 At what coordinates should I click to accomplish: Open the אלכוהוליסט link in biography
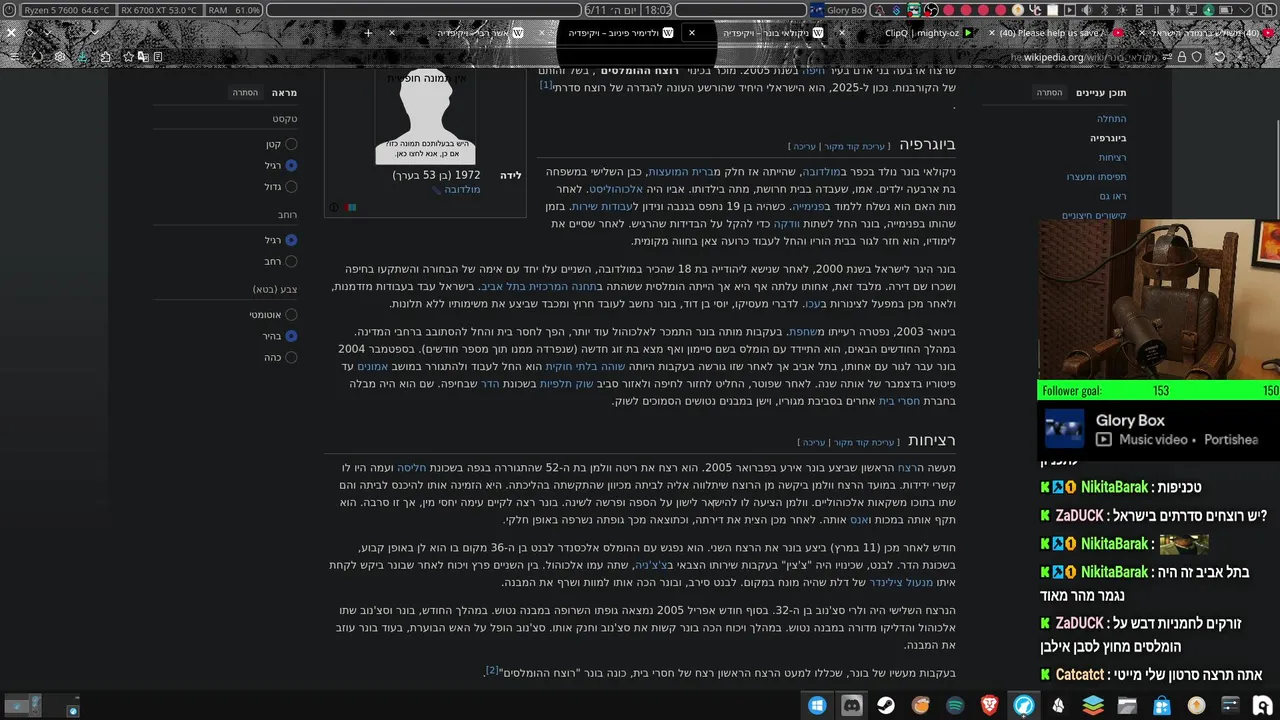pyautogui.click(x=614, y=189)
